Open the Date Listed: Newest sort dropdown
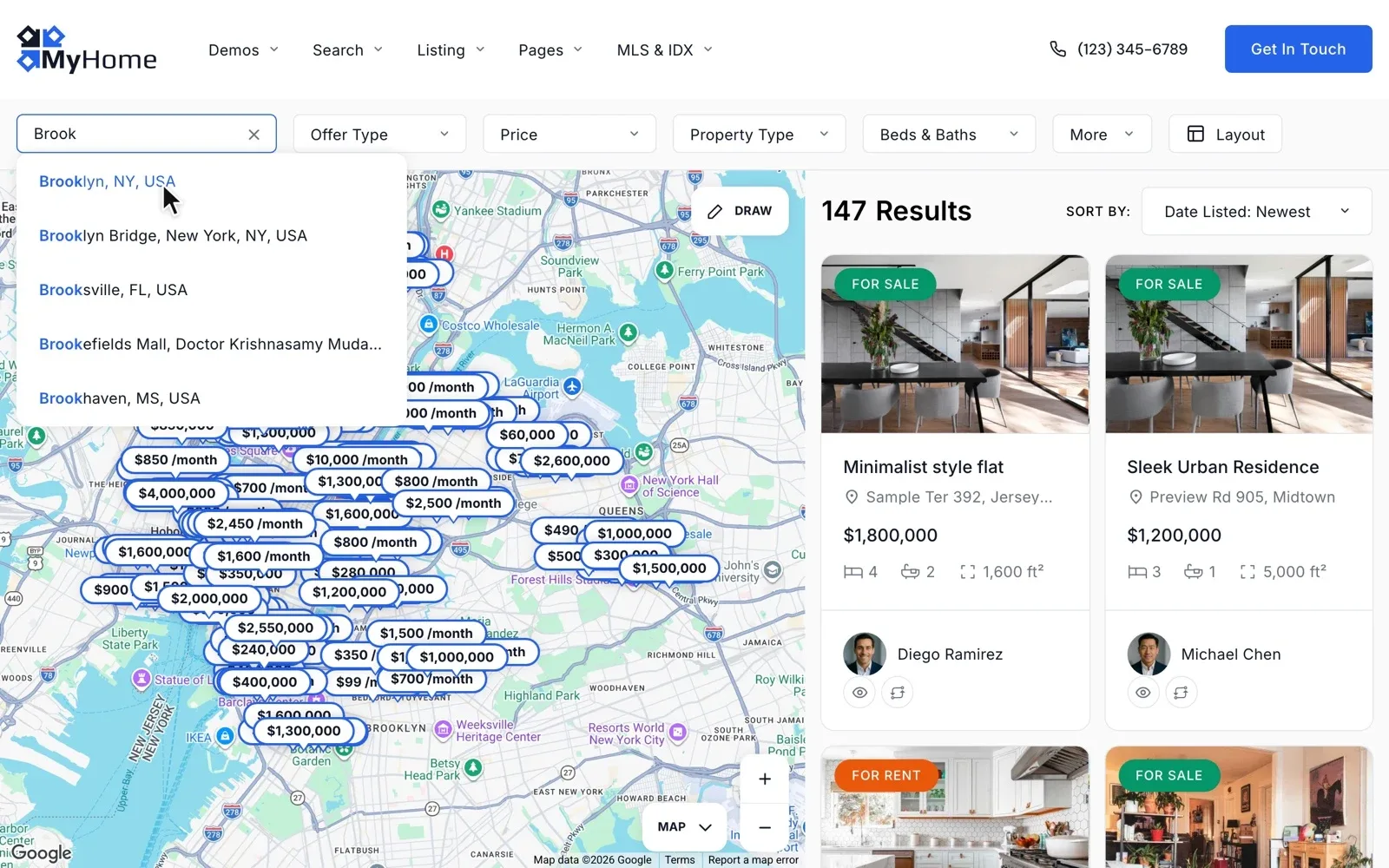 [x=1256, y=211]
